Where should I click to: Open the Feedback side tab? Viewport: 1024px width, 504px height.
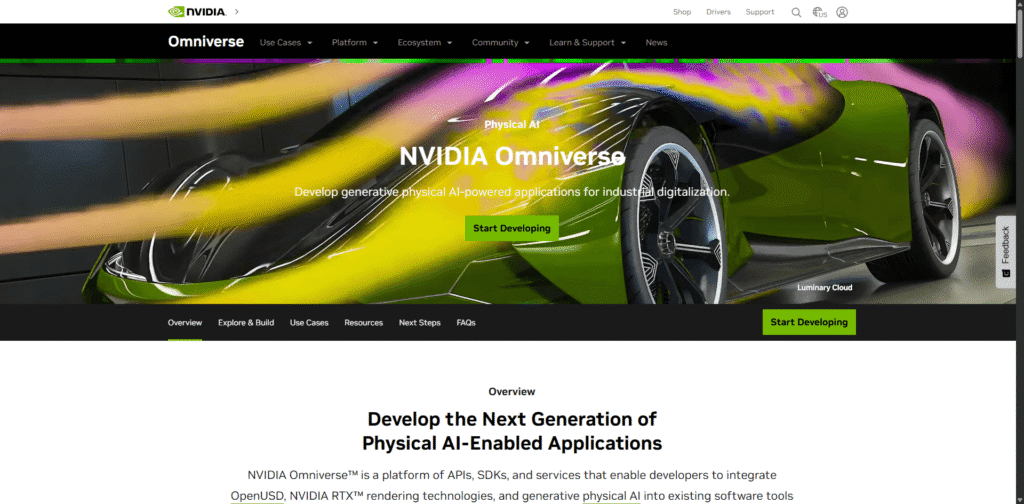click(1006, 251)
